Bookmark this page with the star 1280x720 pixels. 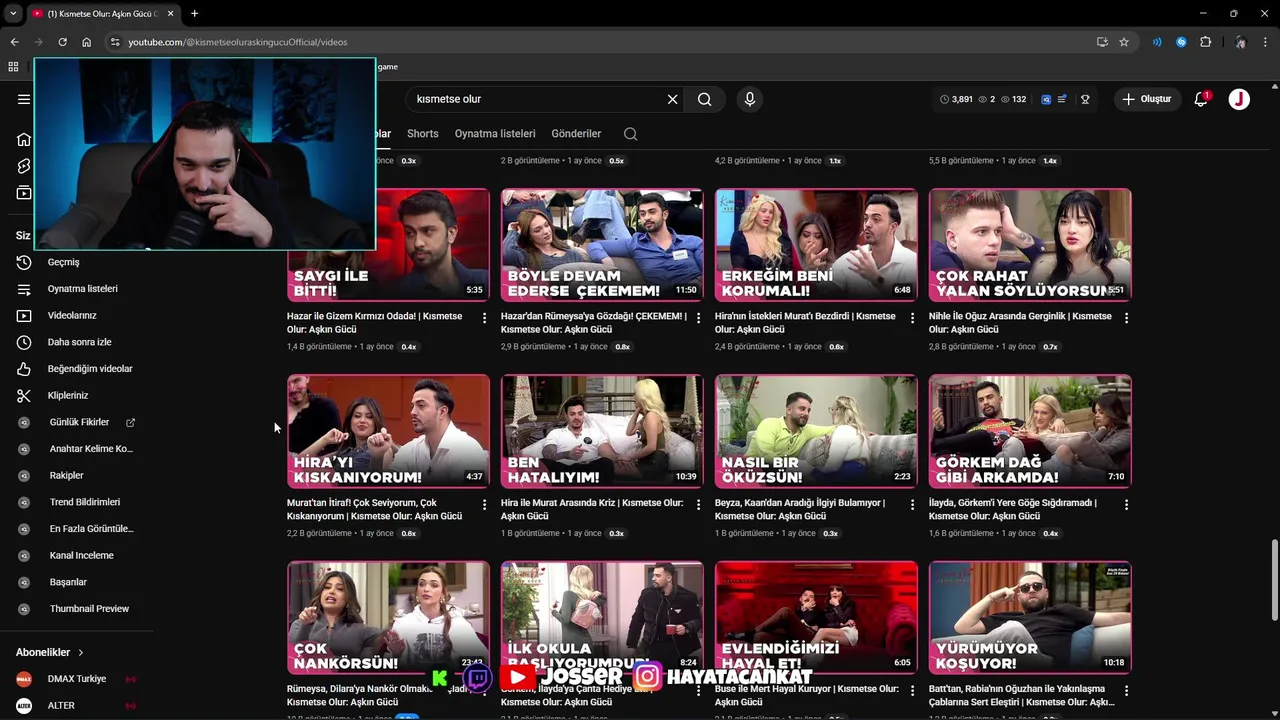1124,42
